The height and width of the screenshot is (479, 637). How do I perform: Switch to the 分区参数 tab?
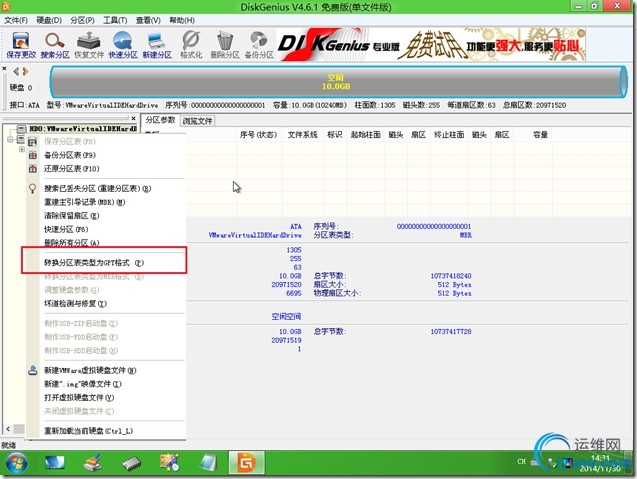(x=160, y=120)
